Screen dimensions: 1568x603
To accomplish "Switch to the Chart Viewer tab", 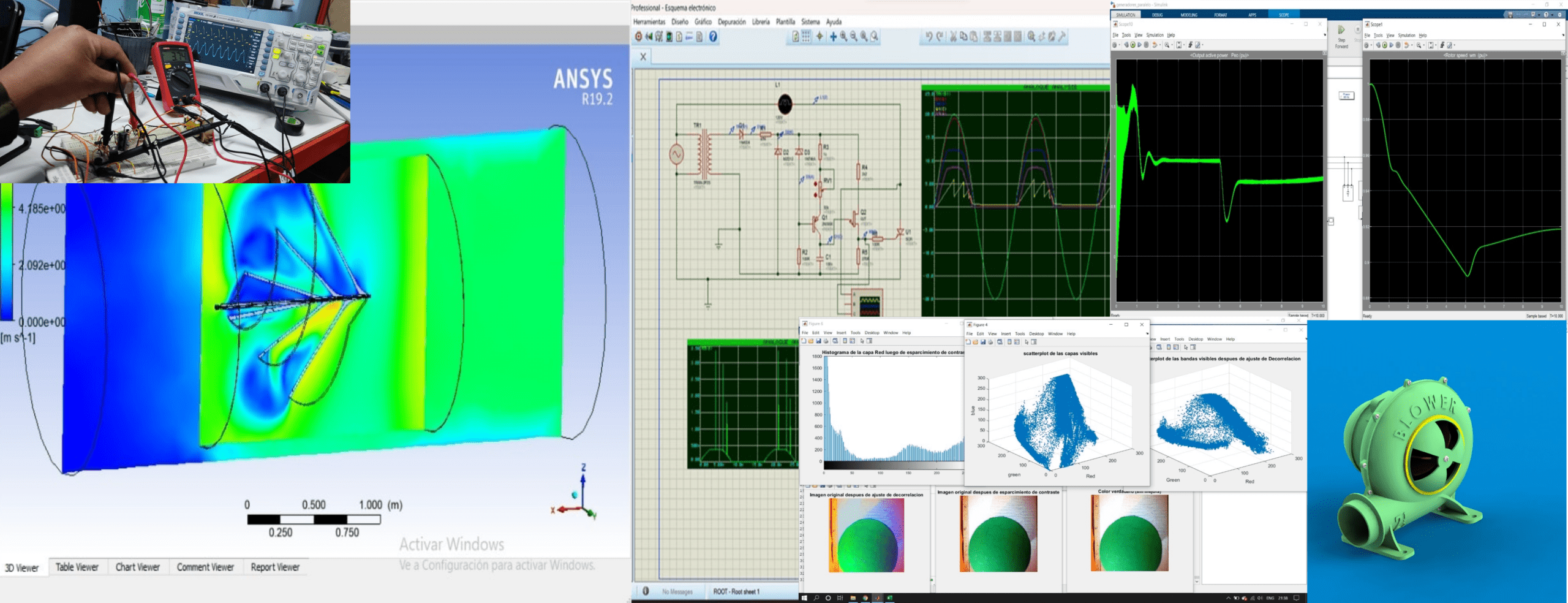I will click(137, 567).
